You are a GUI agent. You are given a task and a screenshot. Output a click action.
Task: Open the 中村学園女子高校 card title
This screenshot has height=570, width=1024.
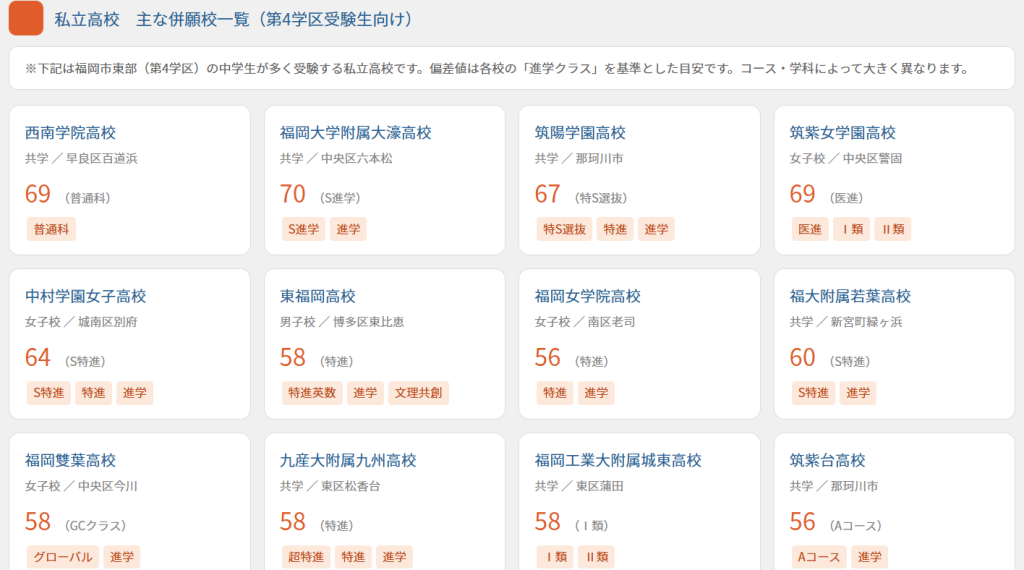pos(86,296)
